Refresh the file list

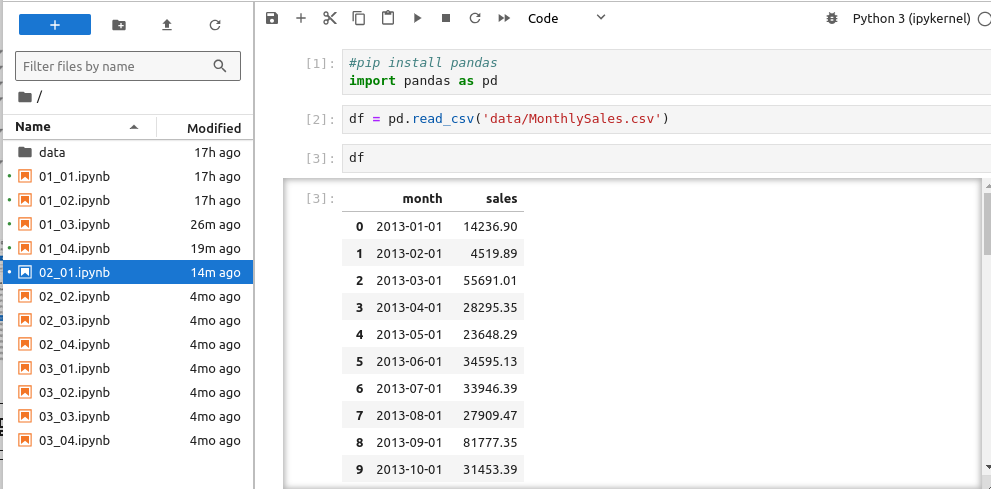click(x=215, y=25)
